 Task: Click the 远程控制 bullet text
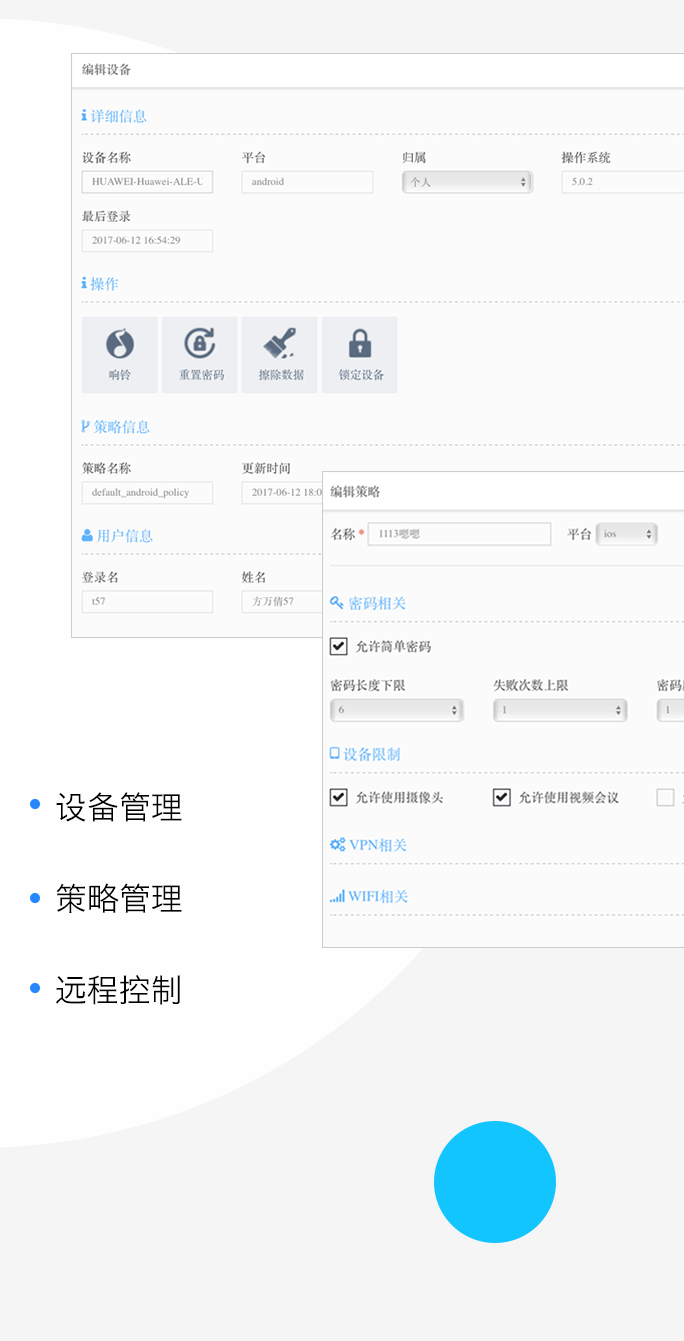pos(119,991)
